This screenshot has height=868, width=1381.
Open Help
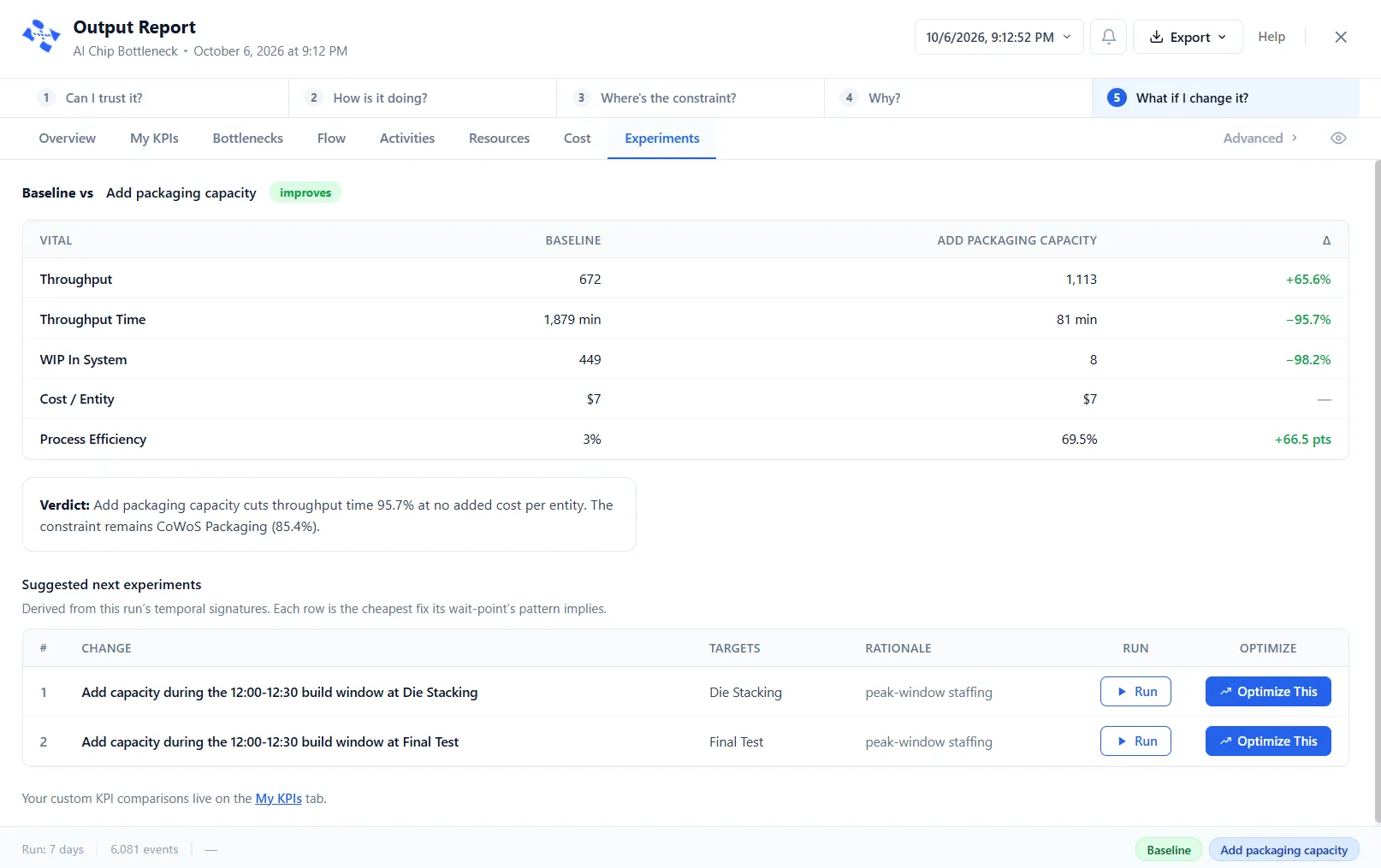[x=1271, y=37]
